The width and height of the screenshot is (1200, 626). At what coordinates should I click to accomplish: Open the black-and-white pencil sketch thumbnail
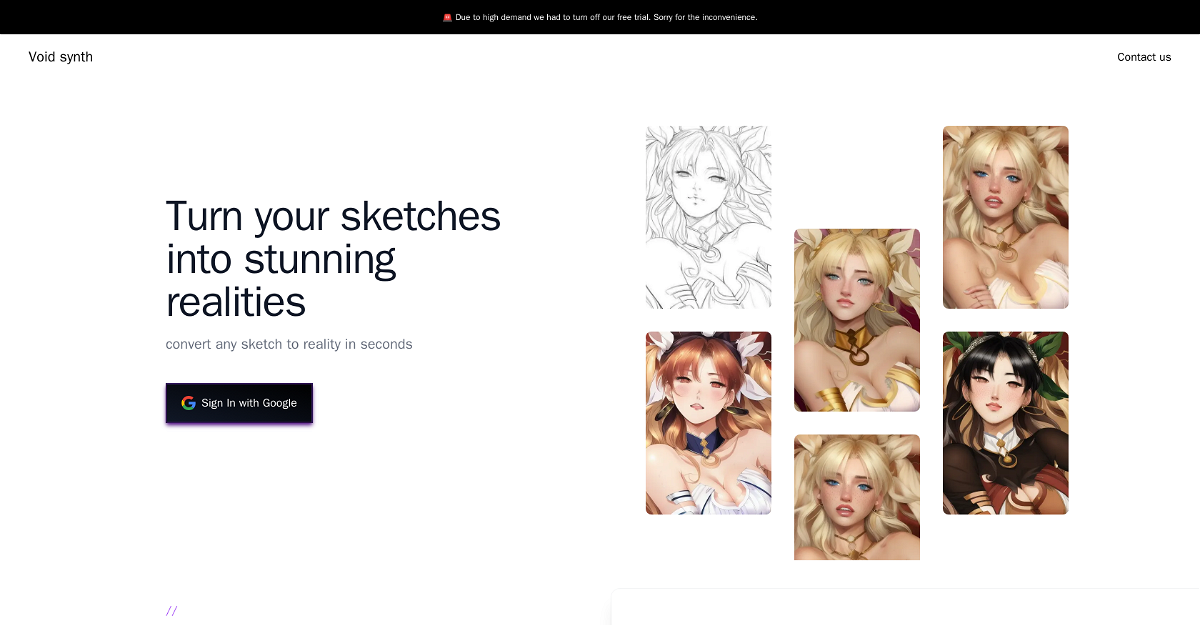point(708,217)
